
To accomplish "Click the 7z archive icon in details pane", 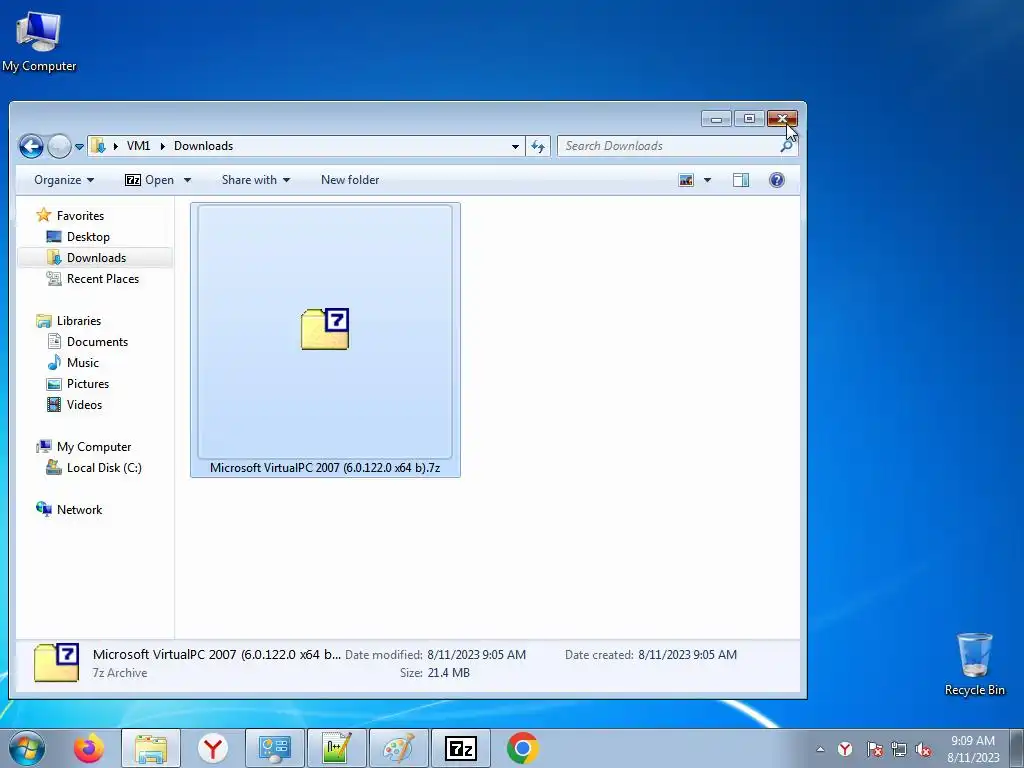I will click(x=56, y=662).
